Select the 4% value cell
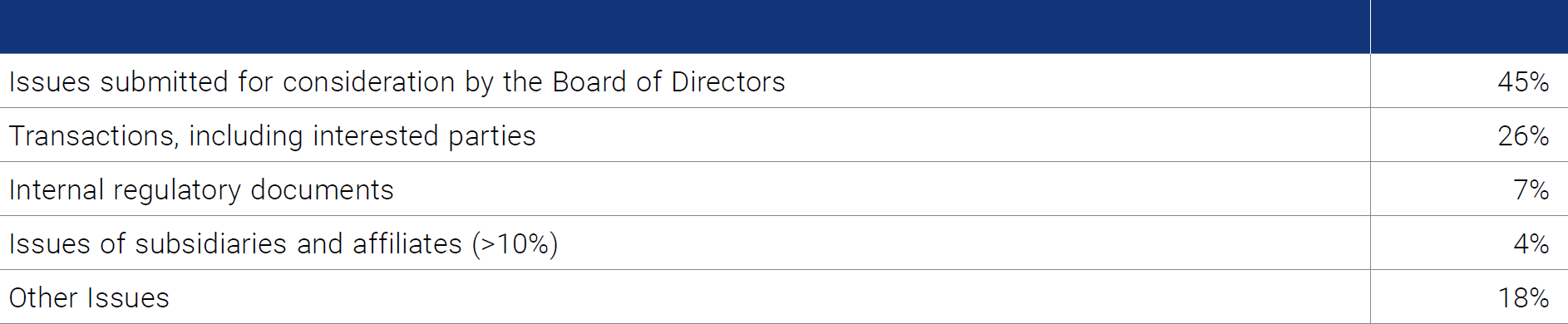This screenshot has width=1568, height=324. [x=1469, y=243]
